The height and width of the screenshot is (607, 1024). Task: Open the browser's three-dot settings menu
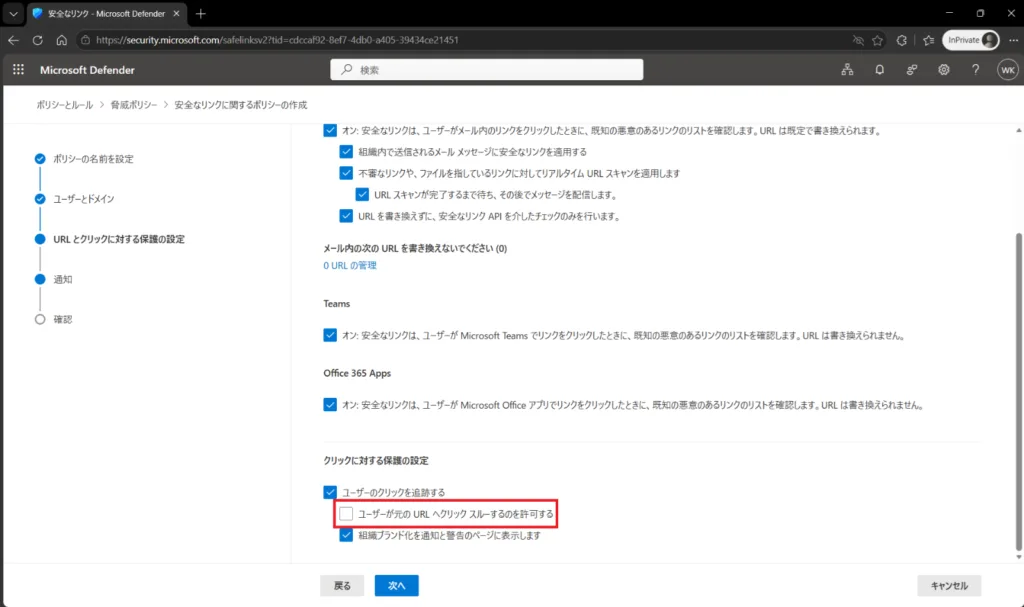pyautogui.click(x=1013, y=40)
